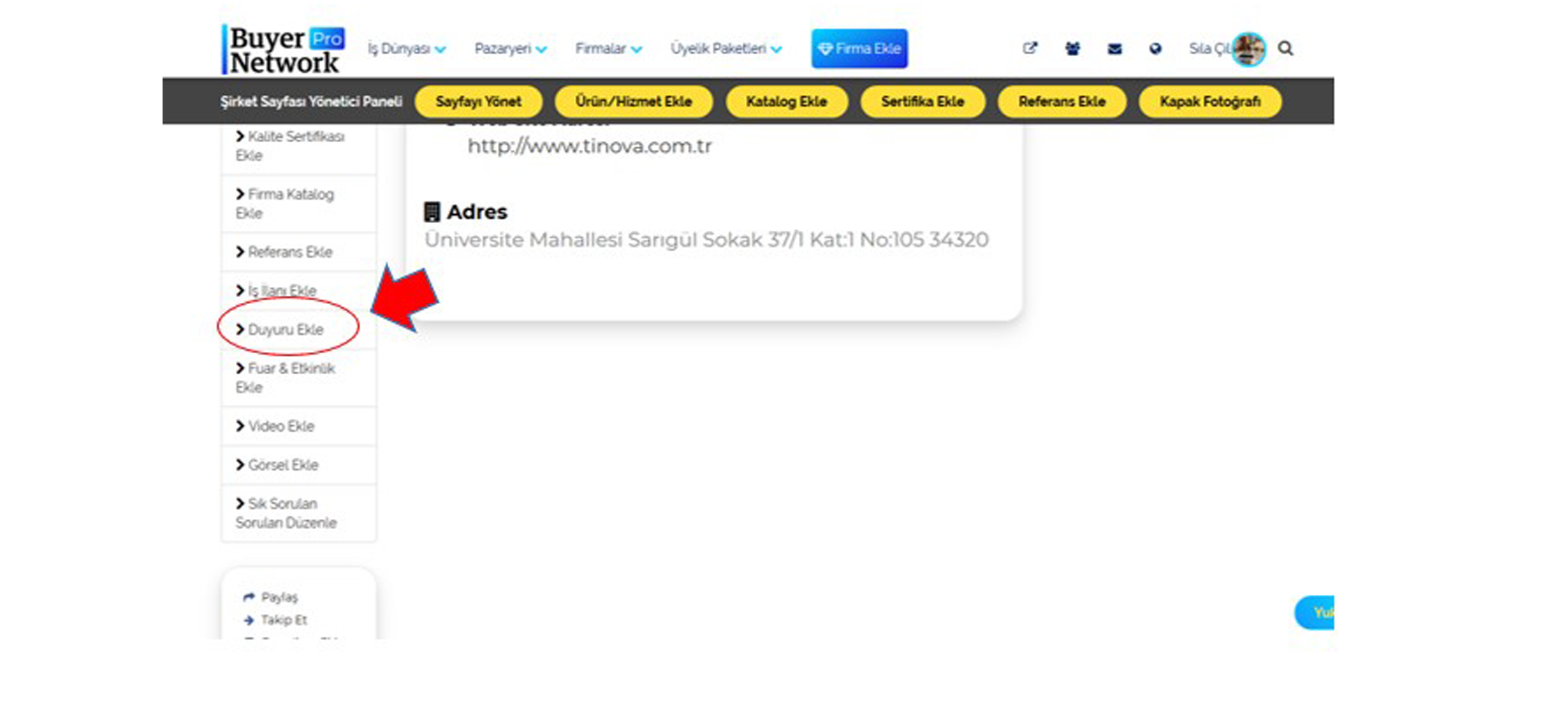Image resolution: width=1568 pixels, height=701 pixels.
Task: Click the Buyer Pro Network logo
Action: click(x=283, y=49)
